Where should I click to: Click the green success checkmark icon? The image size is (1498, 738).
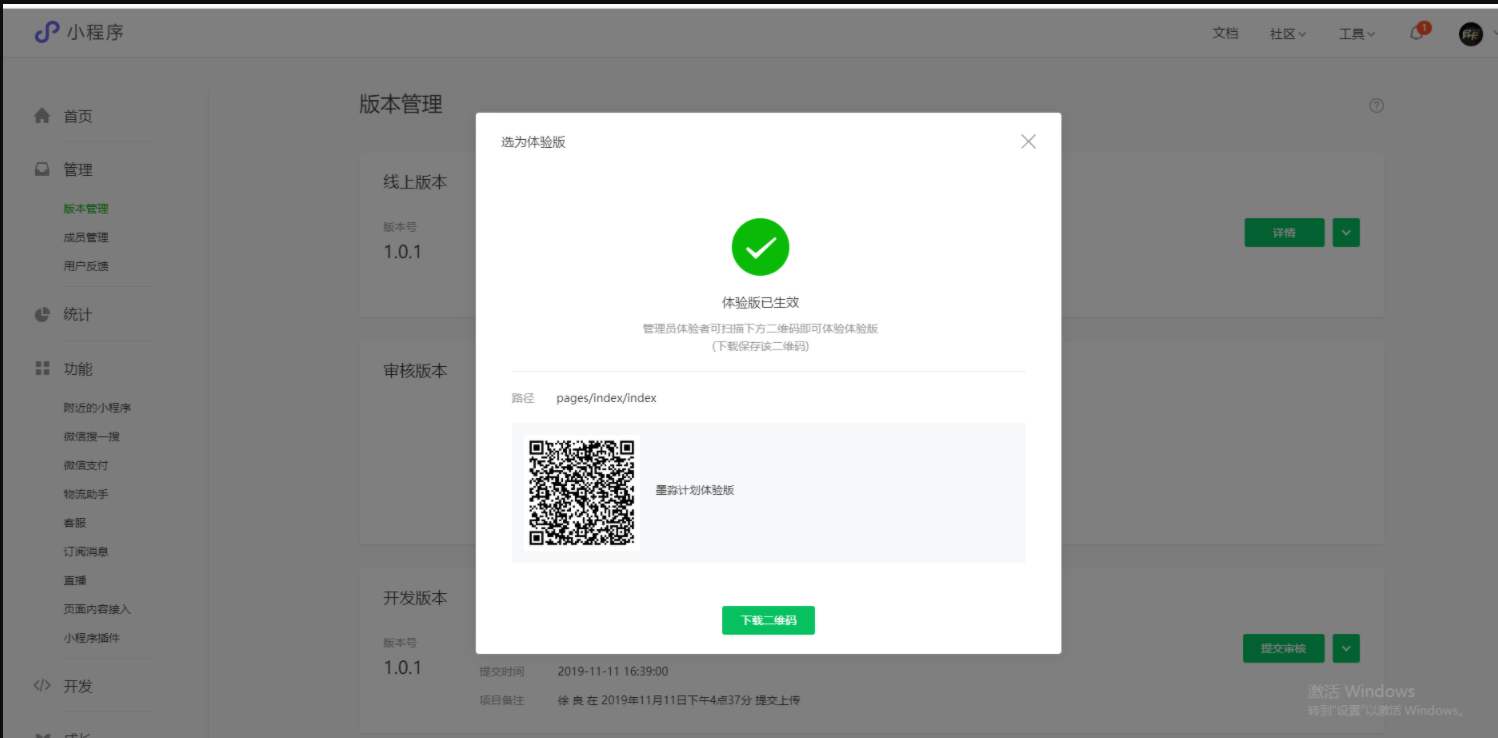(x=760, y=247)
